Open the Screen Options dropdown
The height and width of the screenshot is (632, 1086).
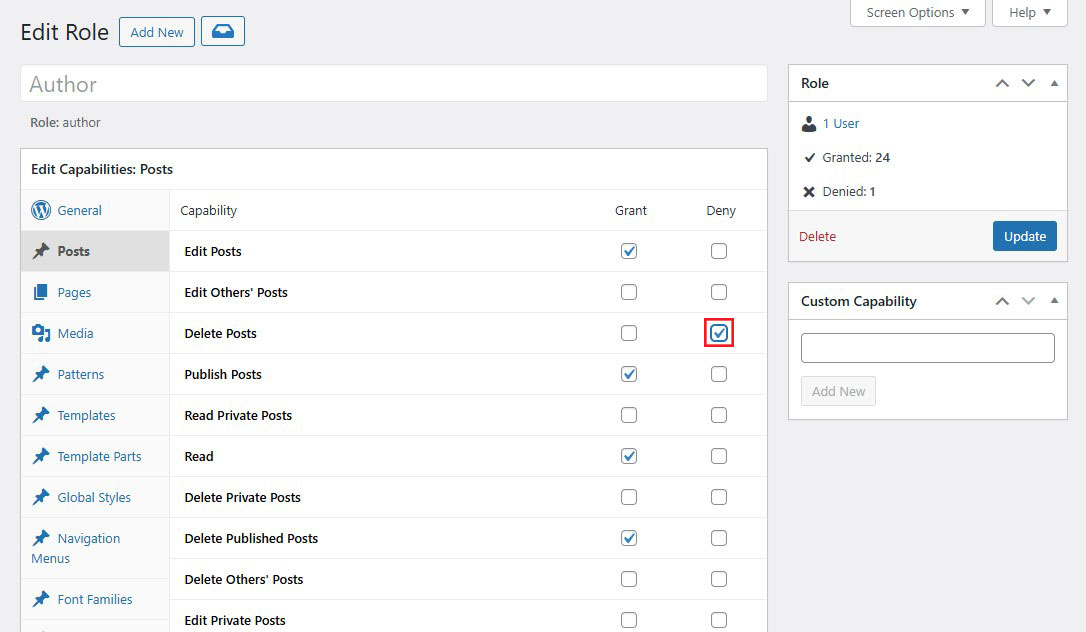point(918,12)
